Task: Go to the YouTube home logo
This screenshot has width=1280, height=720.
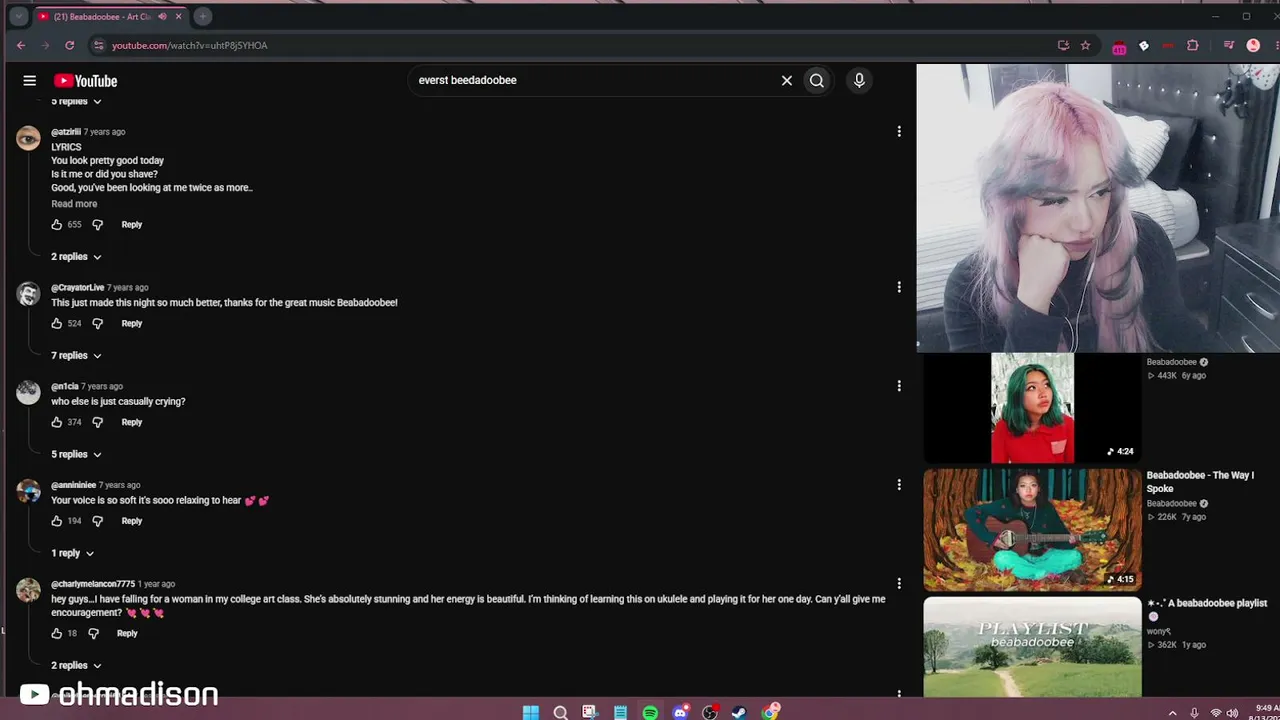Action: click(x=86, y=81)
